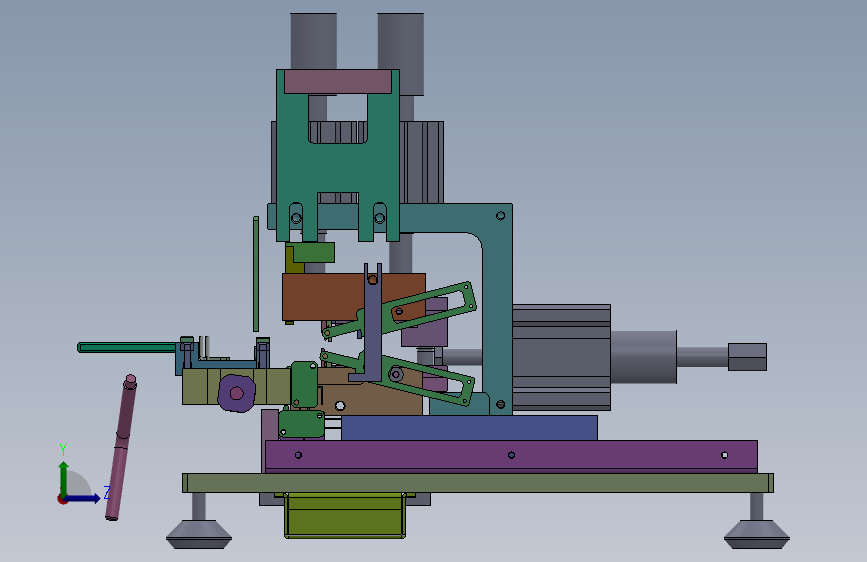Select the lowest green switch block near the purple rail
The image size is (867, 562).
pos(301,424)
